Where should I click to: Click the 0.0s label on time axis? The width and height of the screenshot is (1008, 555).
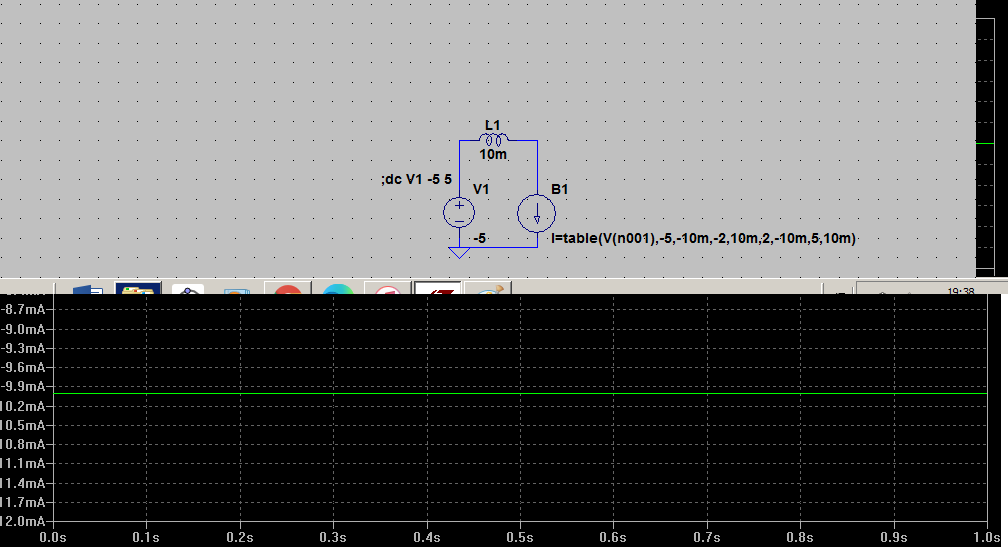pos(53,538)
